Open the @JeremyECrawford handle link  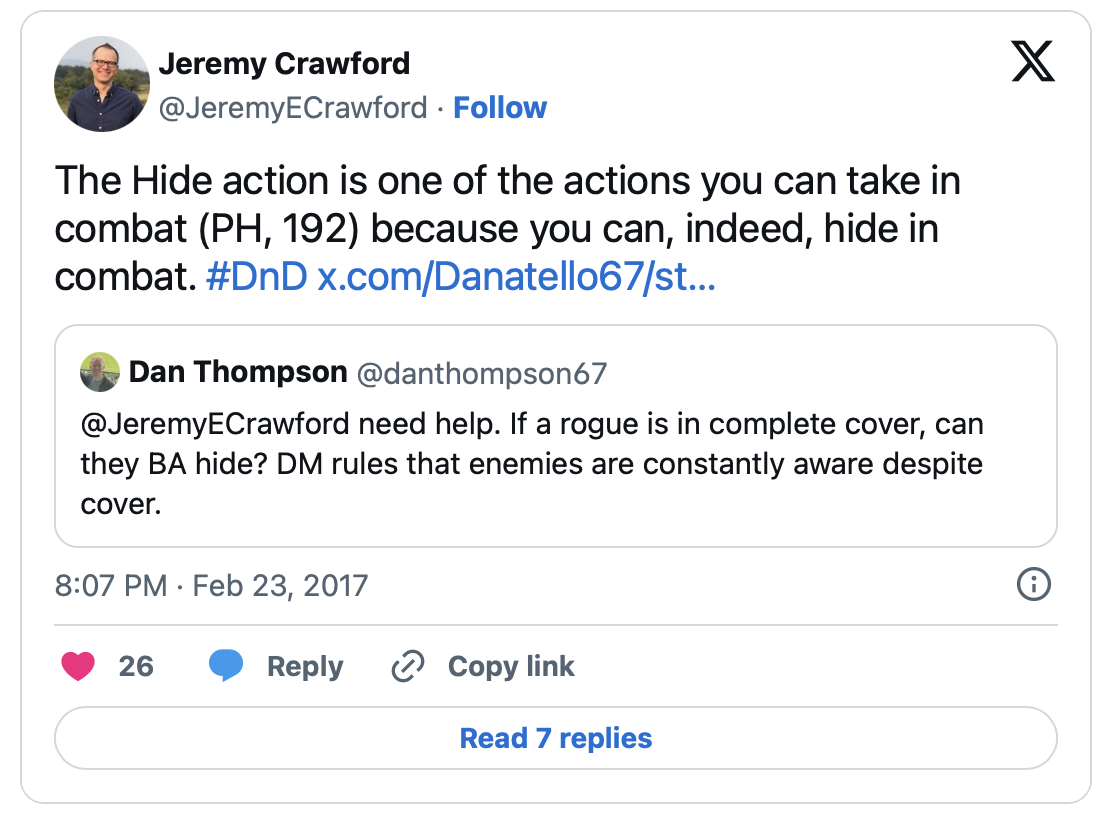coord(293,108)
